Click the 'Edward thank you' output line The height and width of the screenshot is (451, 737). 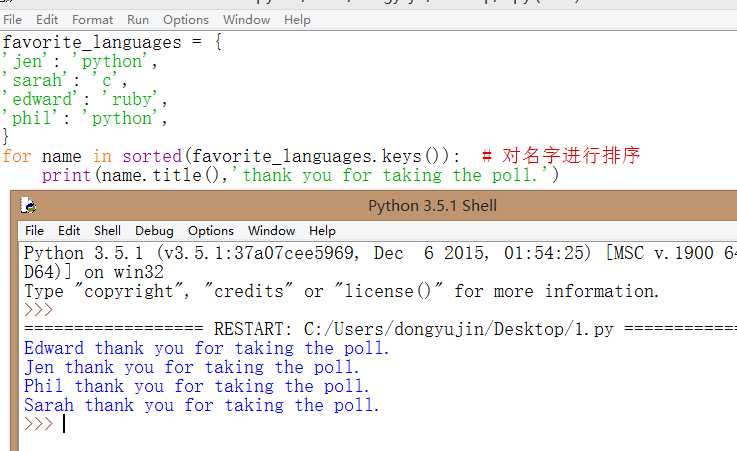click(207, 348)
